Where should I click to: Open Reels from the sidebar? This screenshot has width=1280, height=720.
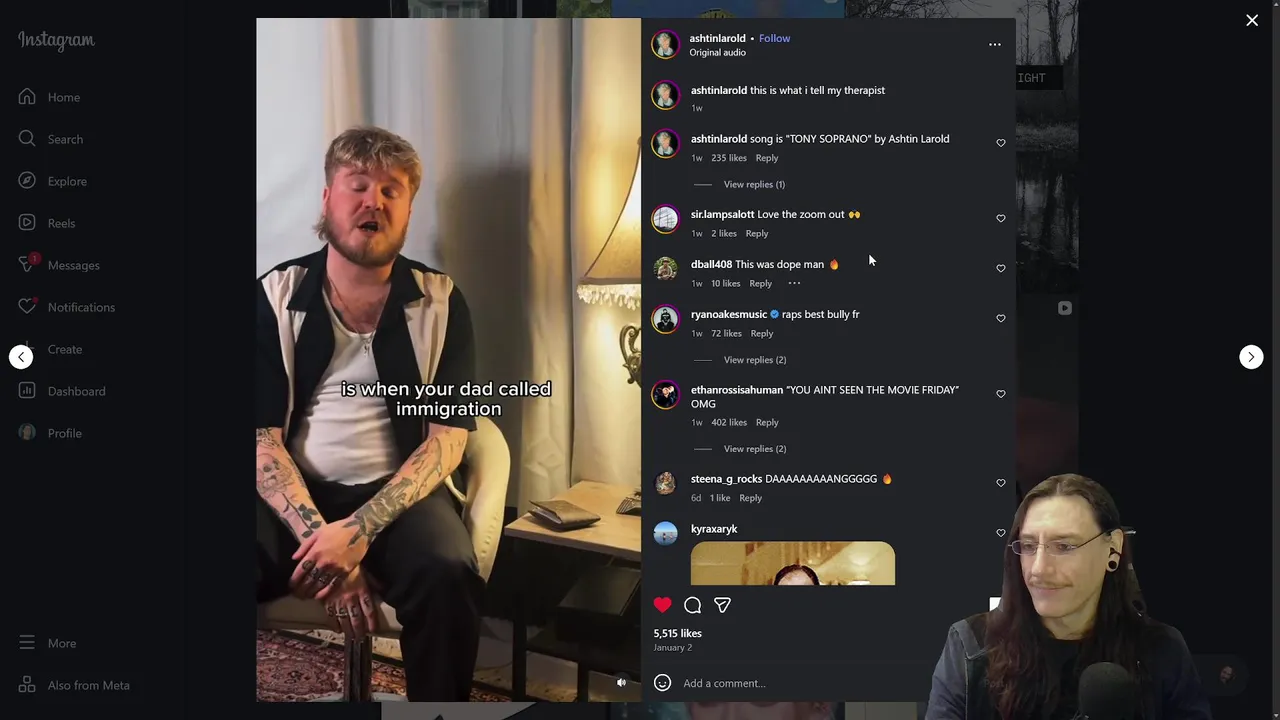click(61, 223)
